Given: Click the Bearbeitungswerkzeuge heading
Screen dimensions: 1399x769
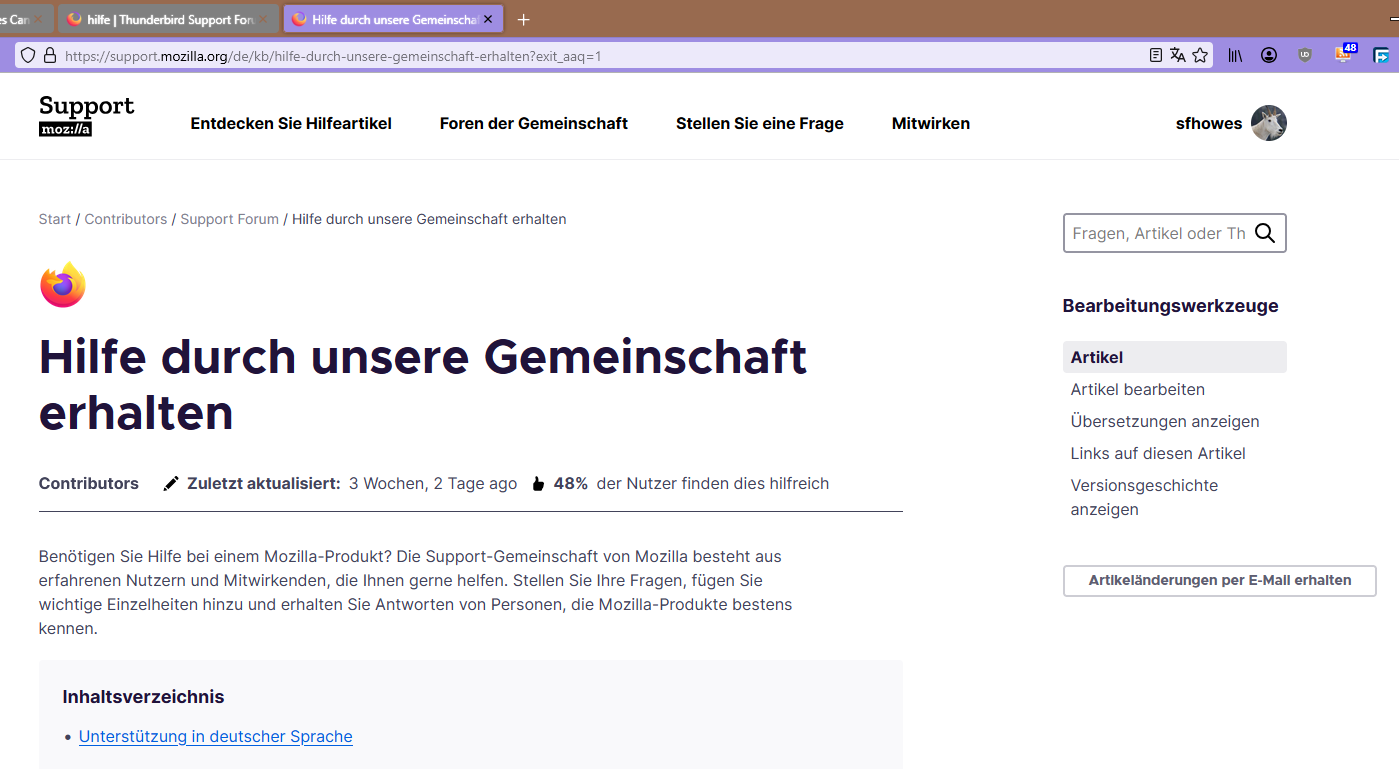Looking at the screenshot, I should click(1171, 306).
